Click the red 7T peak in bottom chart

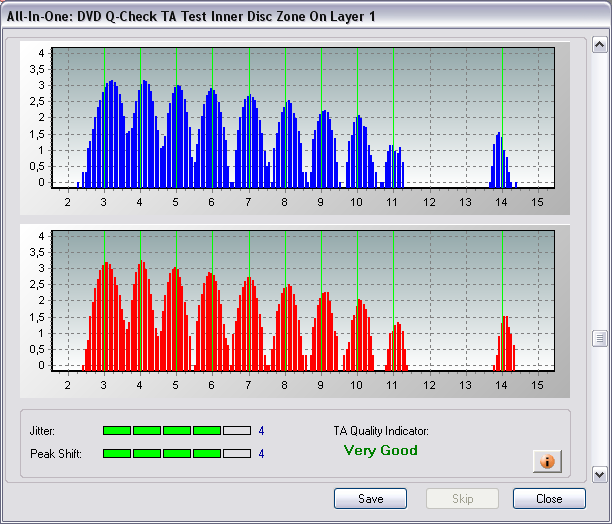pos(249,324)
